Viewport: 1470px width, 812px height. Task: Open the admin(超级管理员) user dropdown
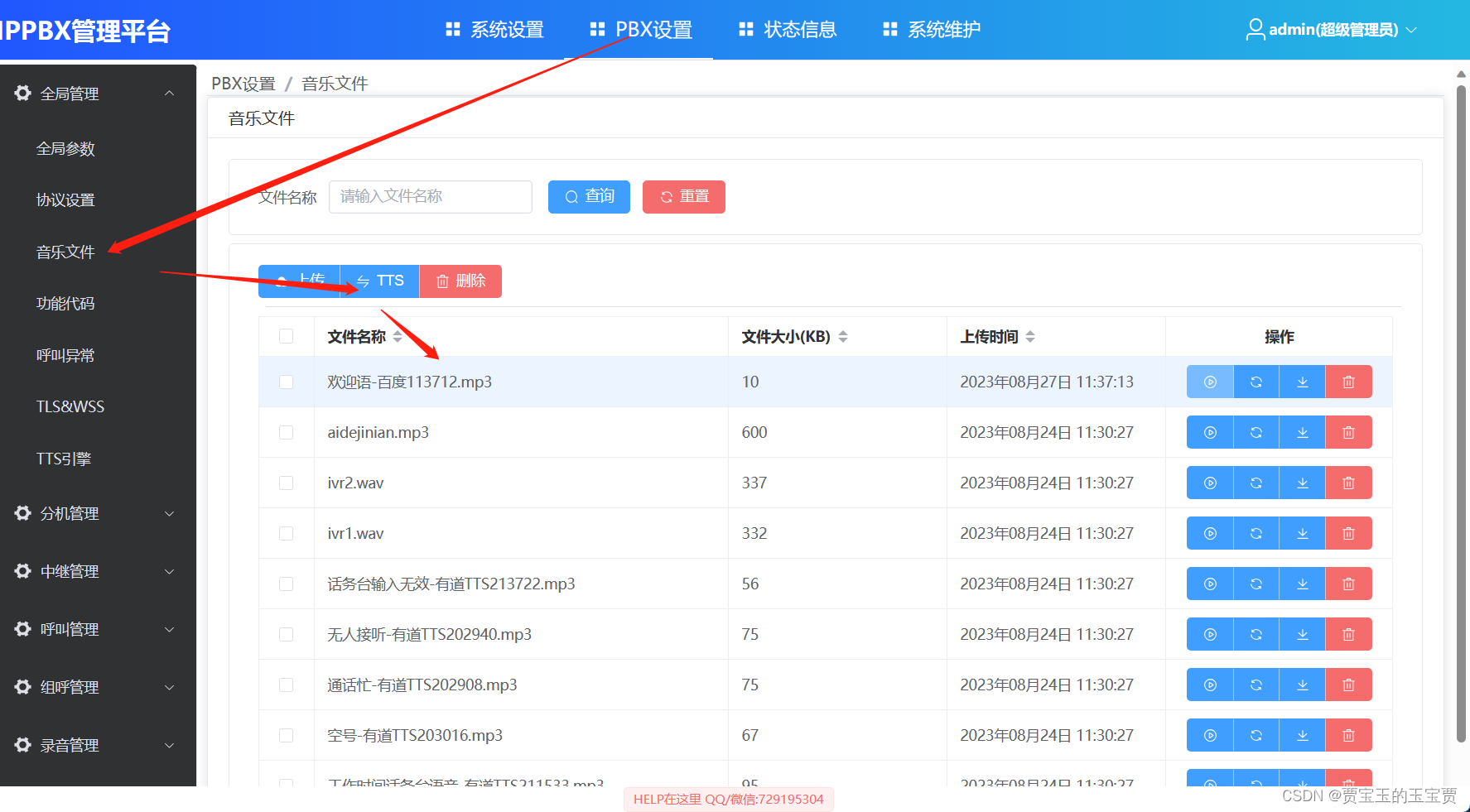coord(1332,30)
